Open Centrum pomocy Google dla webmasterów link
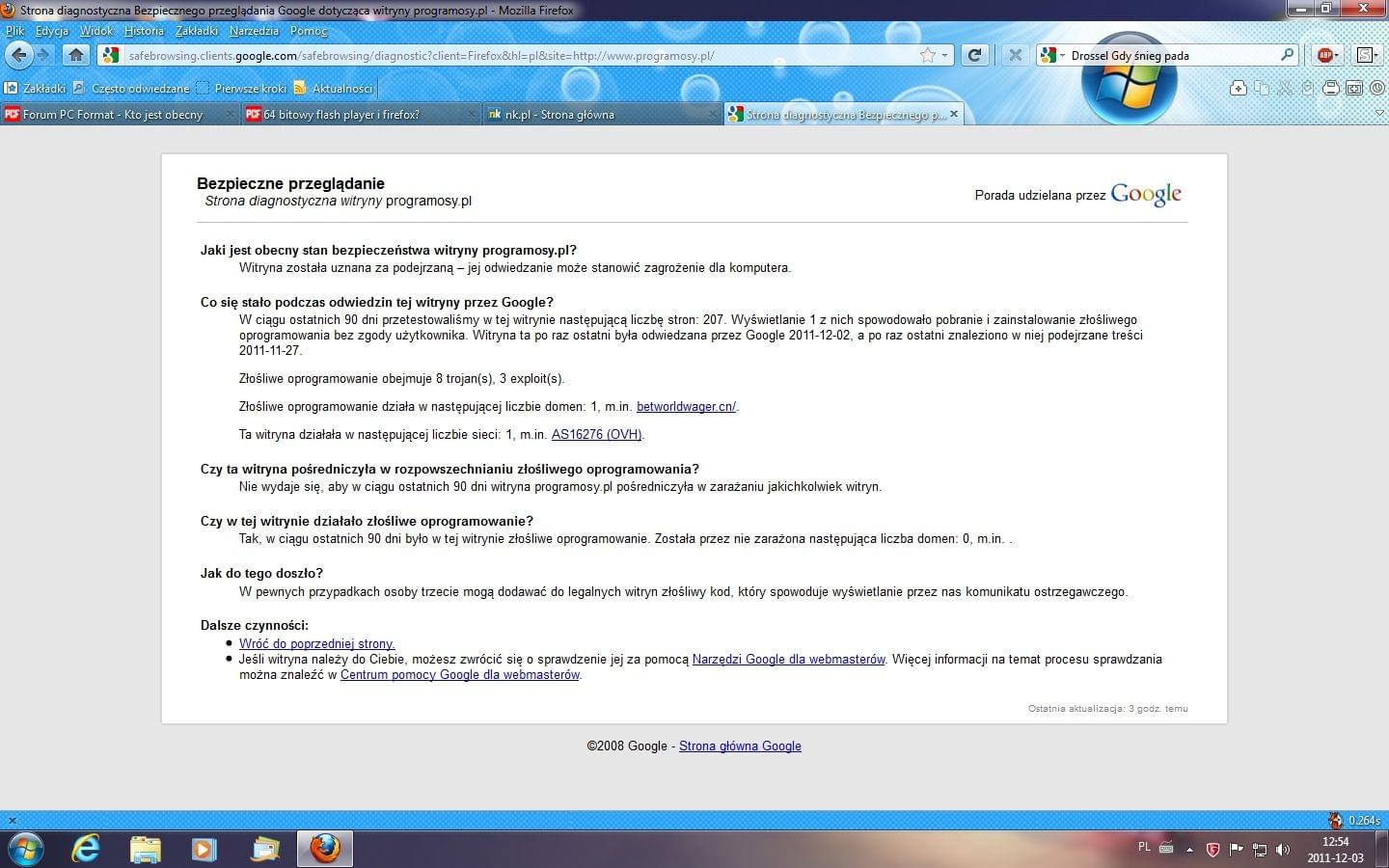Viewport: 1389px width, 868px height. pyautogui.click(x=460, y=675)
